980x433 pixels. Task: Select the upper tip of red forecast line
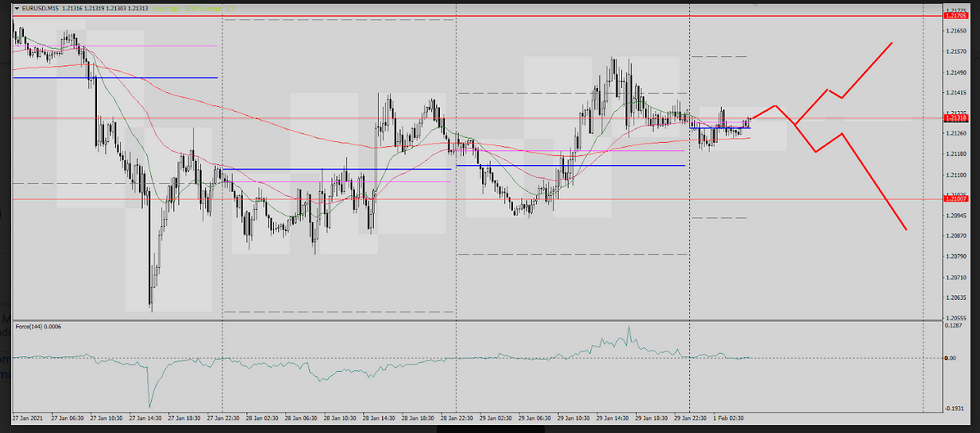point(891,43)
